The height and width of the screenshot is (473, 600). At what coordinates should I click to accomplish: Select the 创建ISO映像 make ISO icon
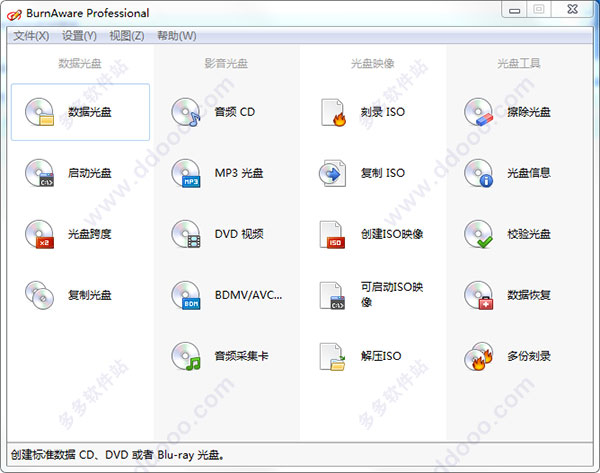333,234
